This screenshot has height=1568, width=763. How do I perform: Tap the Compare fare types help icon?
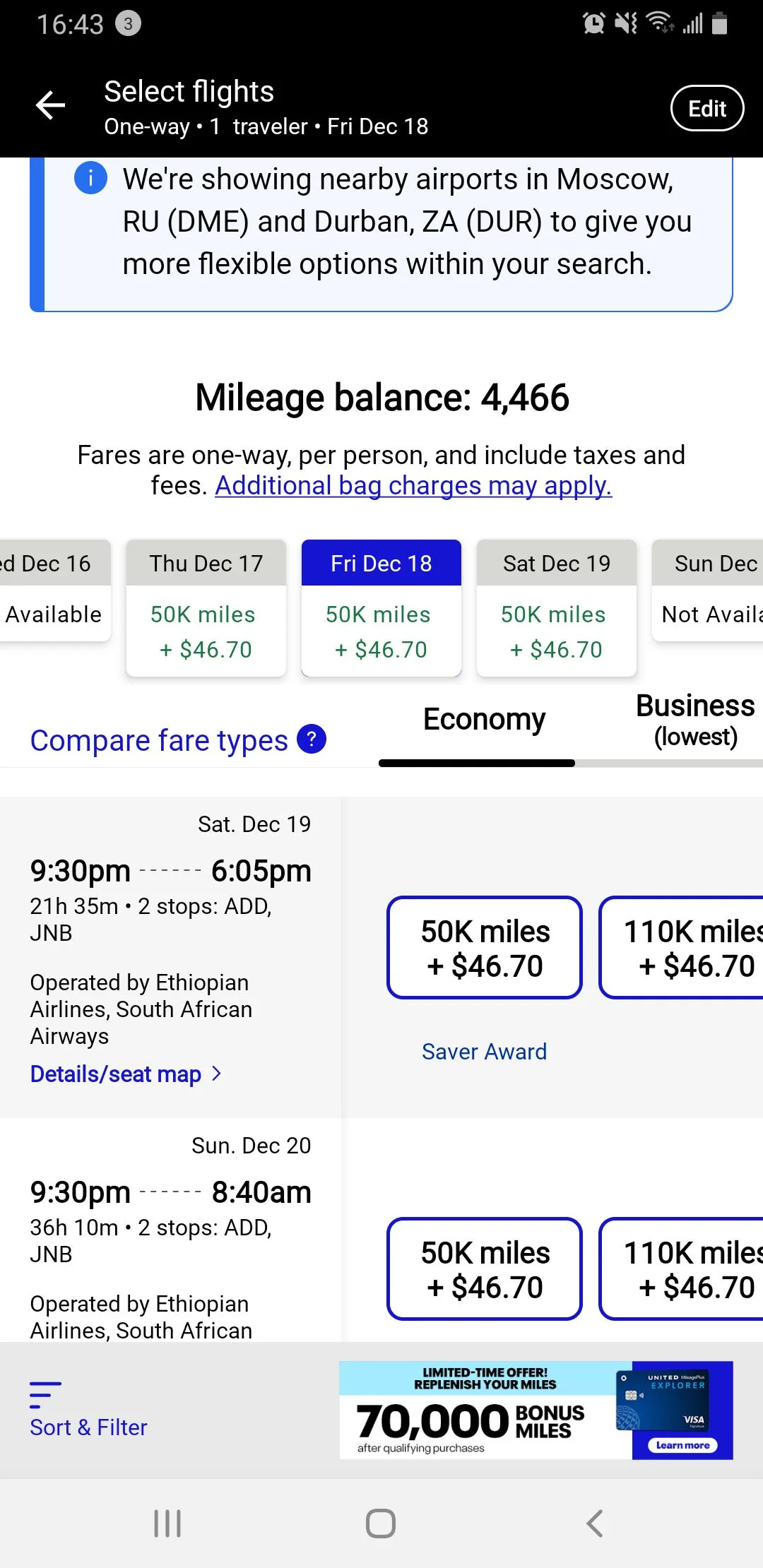[x=312, y=739]
